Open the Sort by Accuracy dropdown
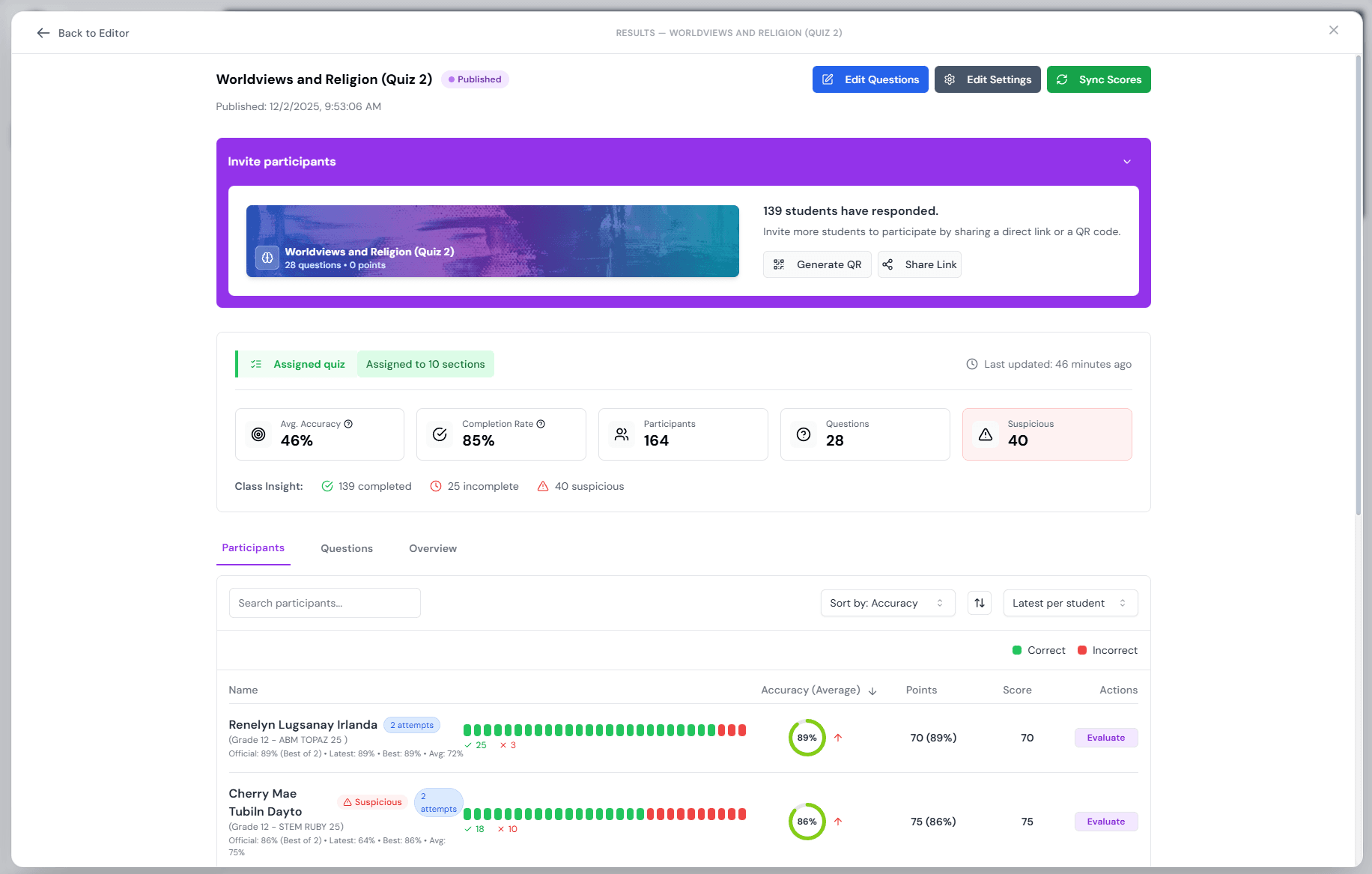 pos(887,603)
